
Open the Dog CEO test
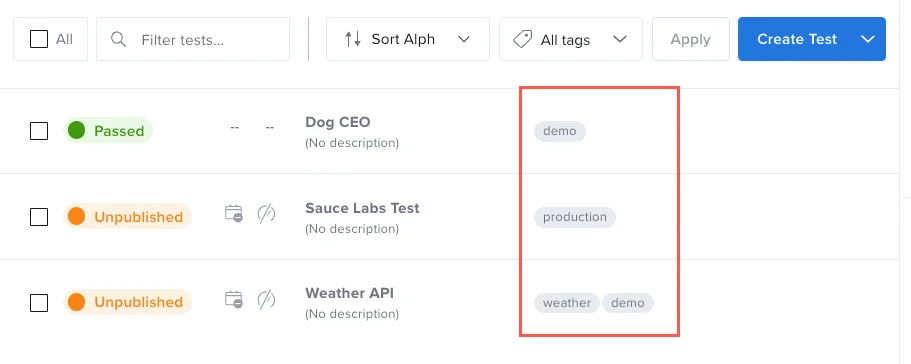[338, 122]
